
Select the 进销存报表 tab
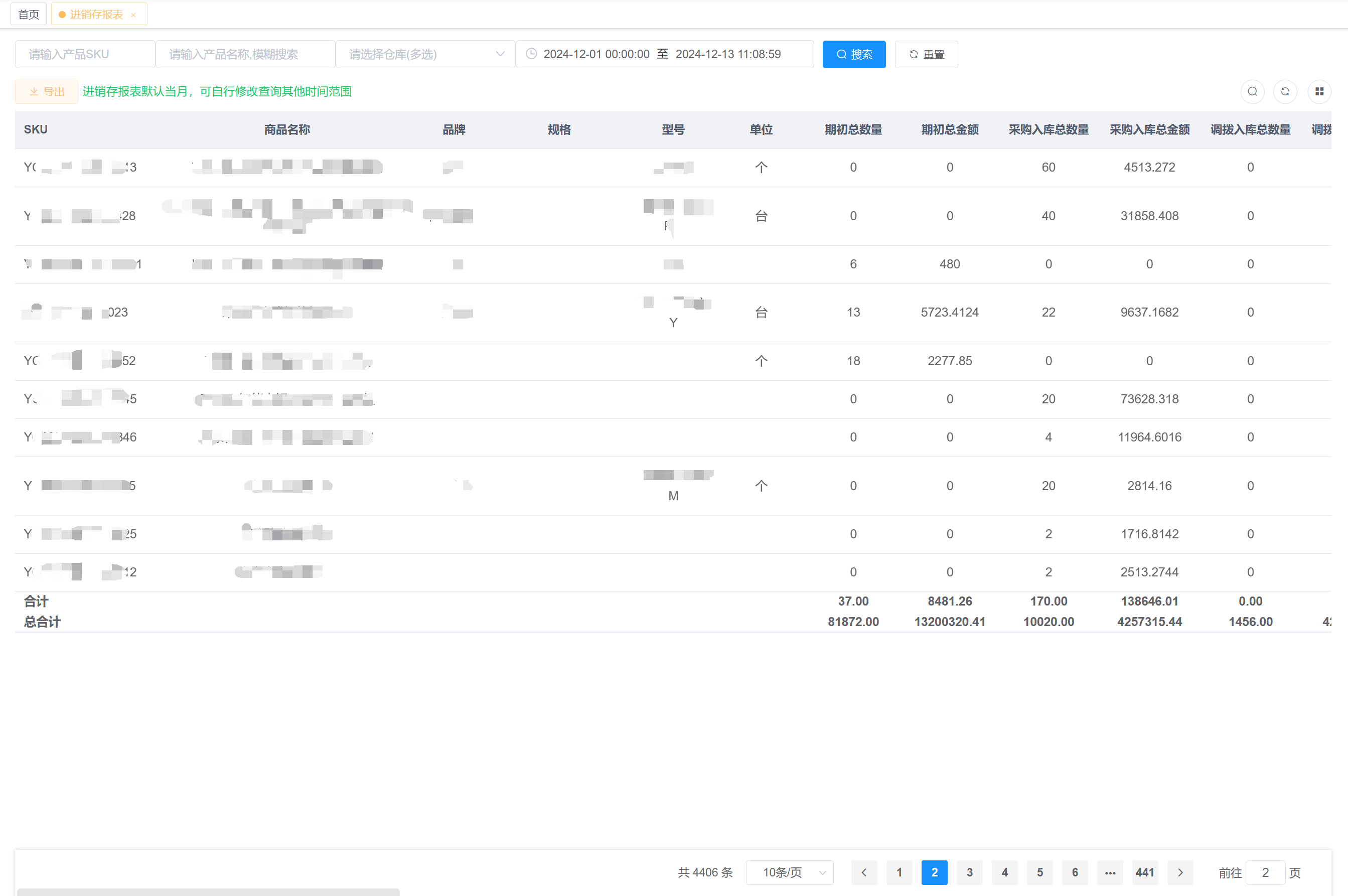pos(96,14)
